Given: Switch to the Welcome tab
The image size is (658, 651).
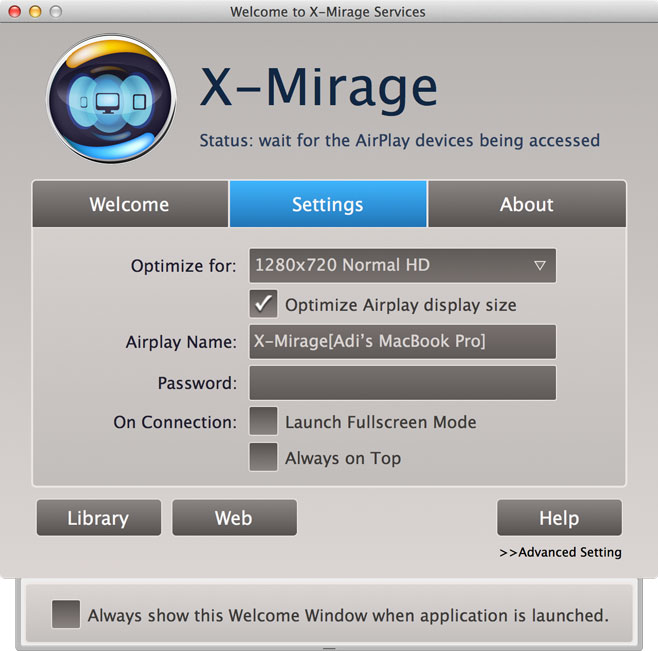Looking at the screenshot, I should point(130,204).
